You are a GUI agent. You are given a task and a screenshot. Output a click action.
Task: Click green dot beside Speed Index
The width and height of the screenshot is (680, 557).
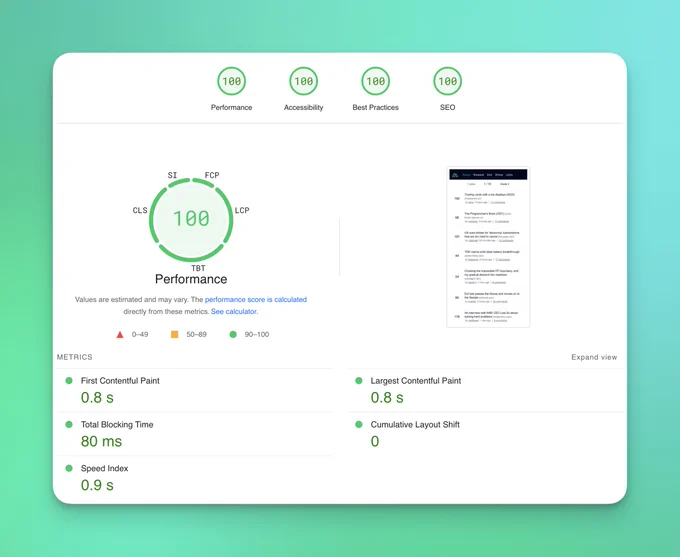tap(69, 468)
